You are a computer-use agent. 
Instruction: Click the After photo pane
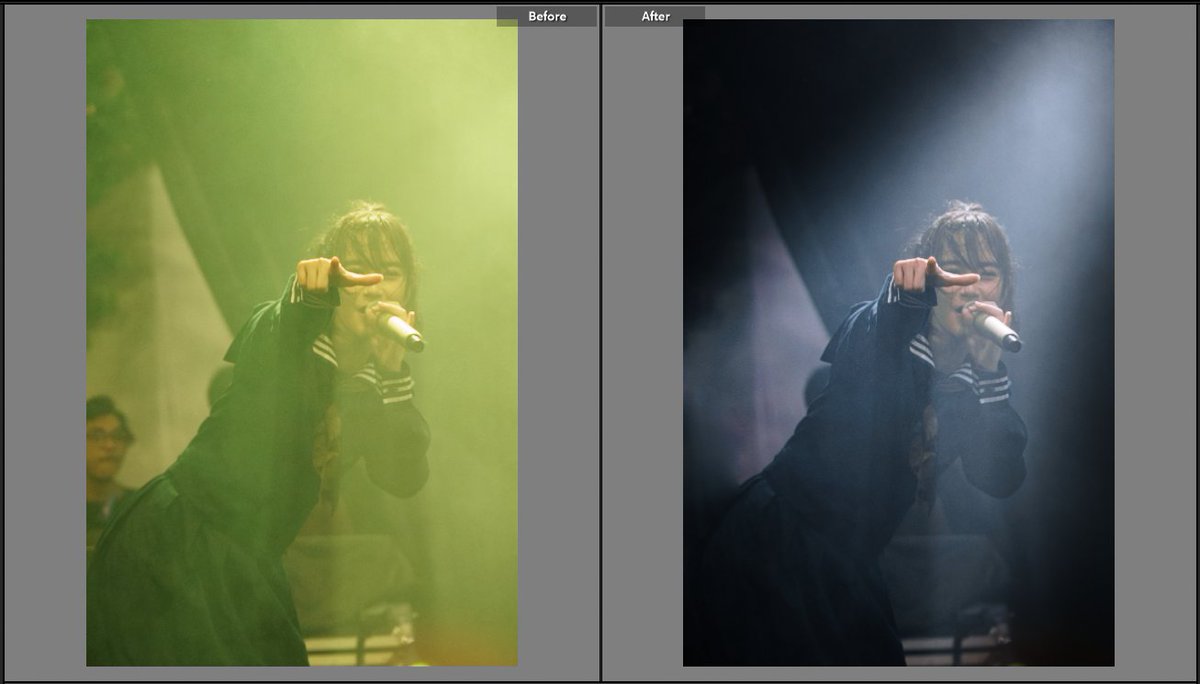click(900, 350)
